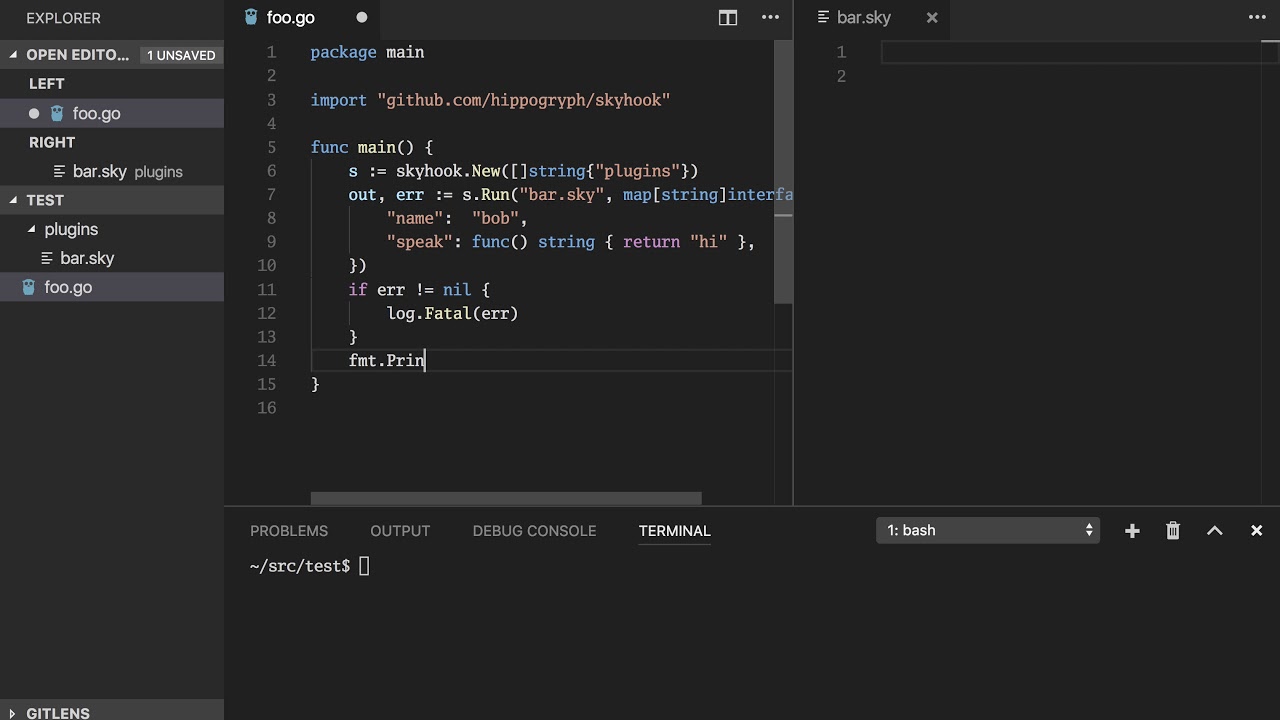The image size is (1280, 720).
Task: Click the ~/src/test$ prompt text
Action: tap(300, 566)
